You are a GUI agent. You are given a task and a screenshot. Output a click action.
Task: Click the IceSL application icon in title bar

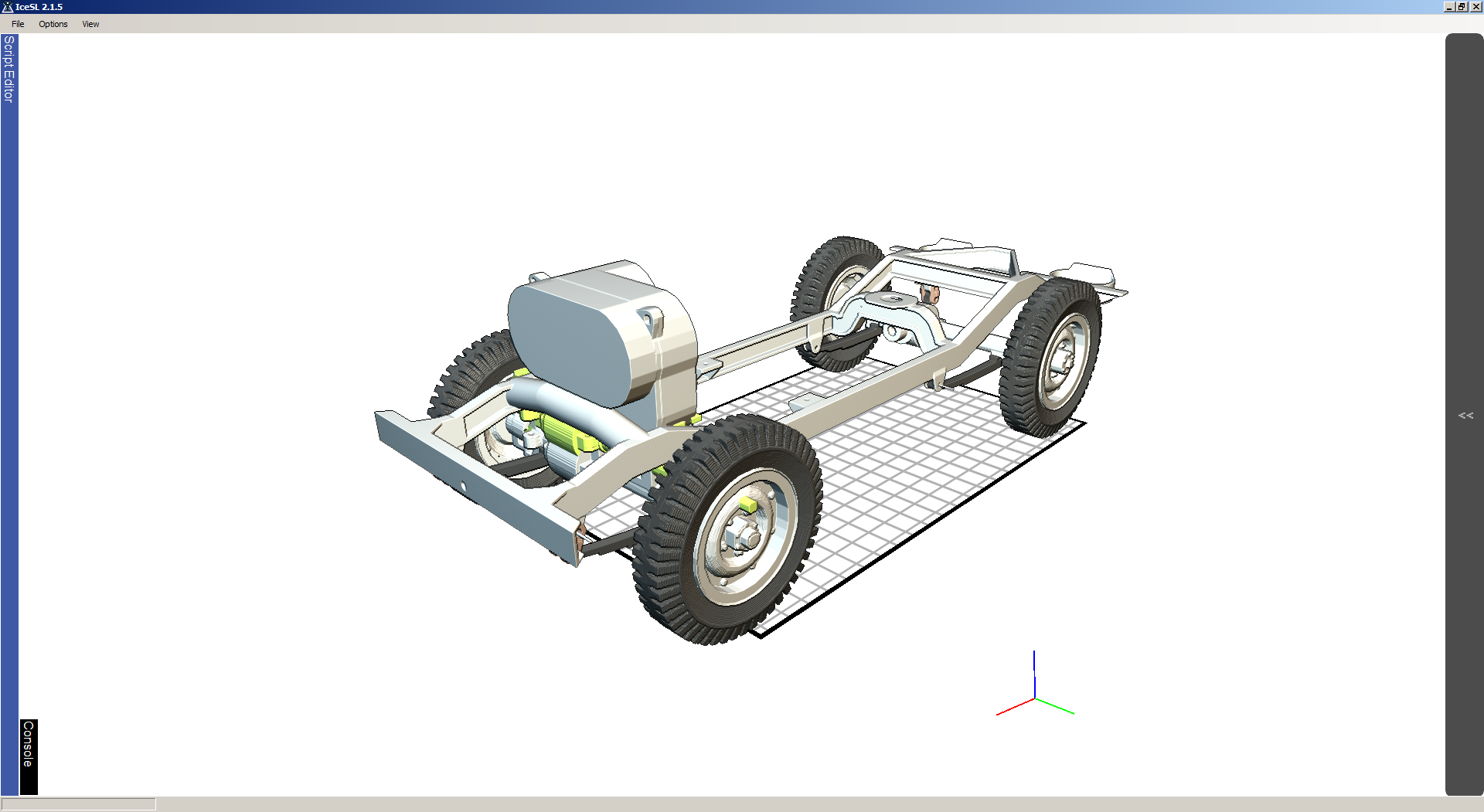point(8,7)
